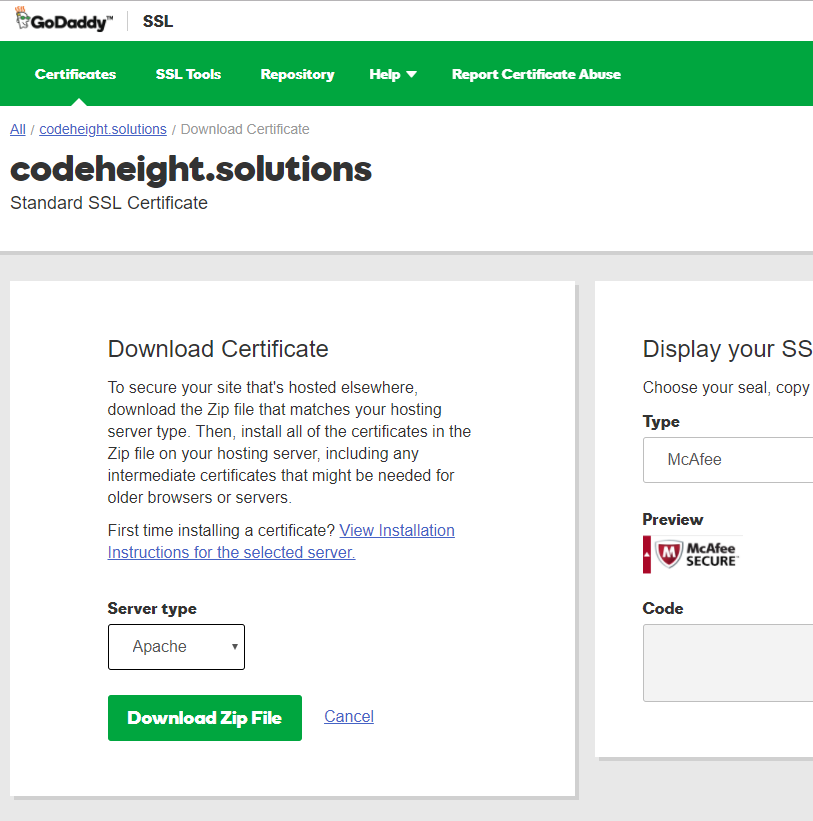Click the Download Zip File button
813x821 pixels.
[x=204, y=717]
